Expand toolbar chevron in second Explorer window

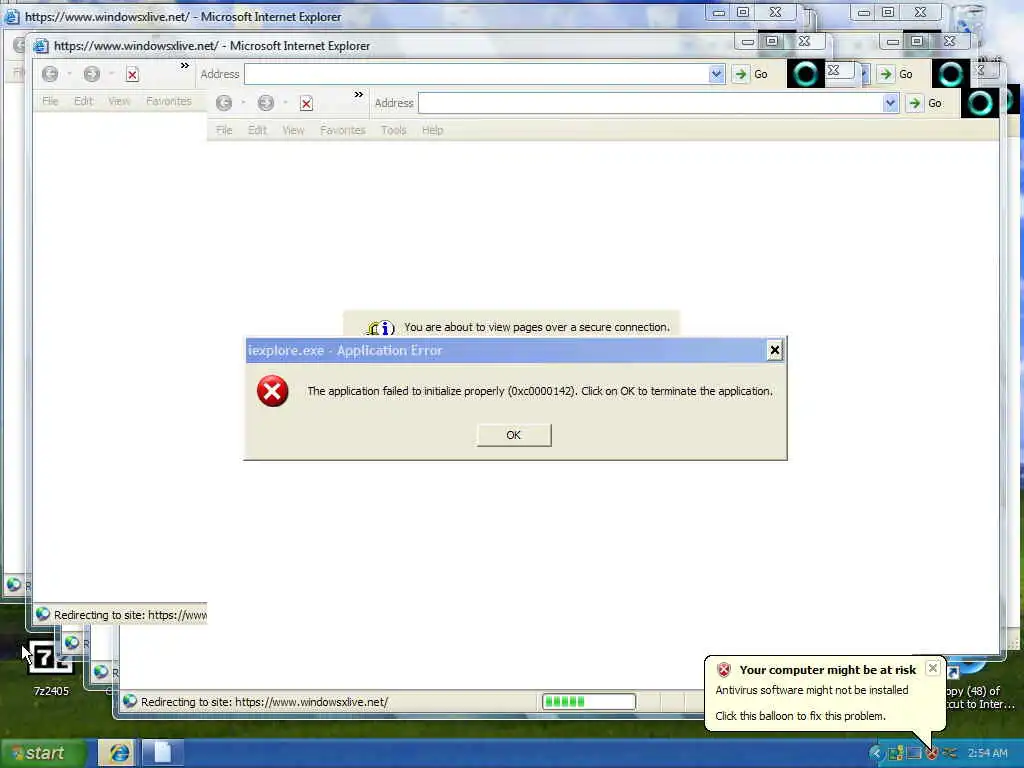pyautogui.click(x=185, y=66)
